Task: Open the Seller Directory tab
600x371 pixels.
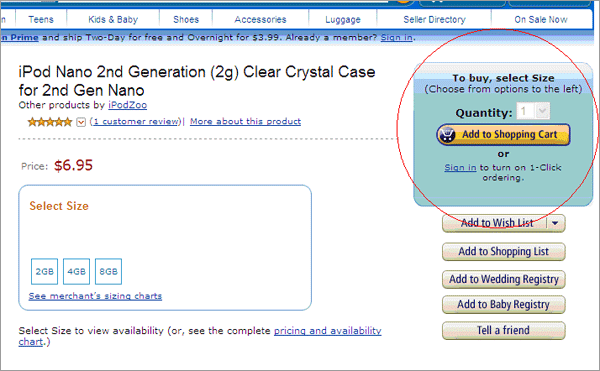Action: tap(434, 20)
